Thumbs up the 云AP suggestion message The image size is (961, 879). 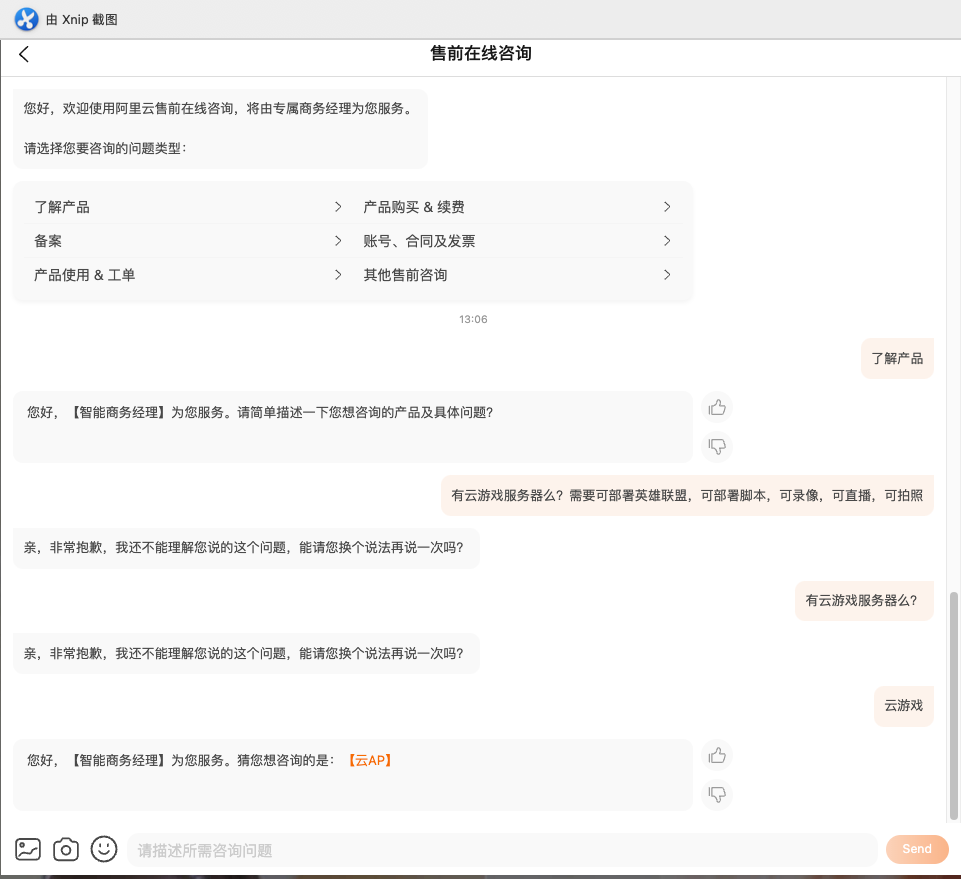point(717,755)
